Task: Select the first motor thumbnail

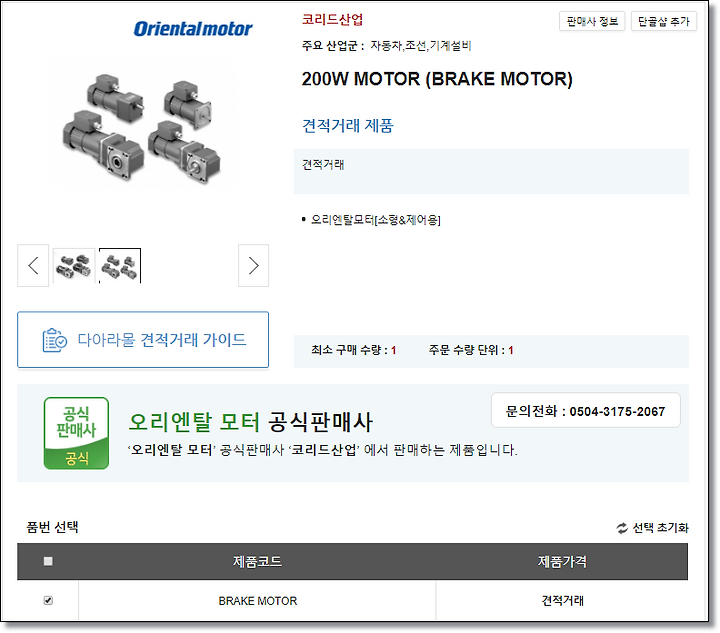Action: click(x=74, y=266)
